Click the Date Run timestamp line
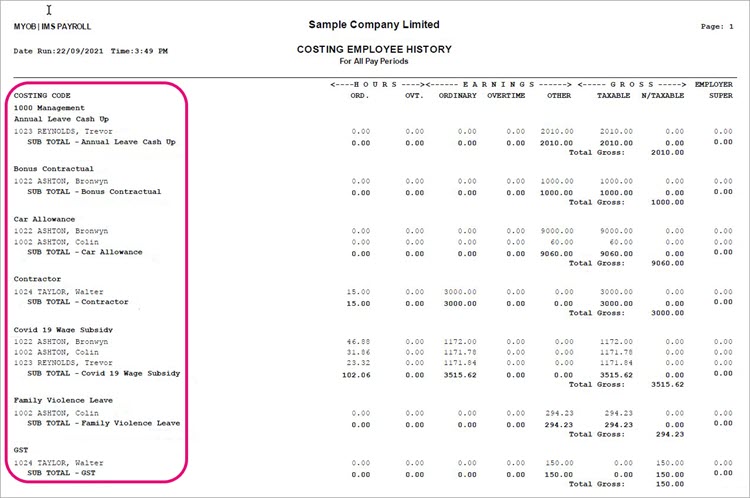Viewport: 750px width, 498px height. (90, 50)
